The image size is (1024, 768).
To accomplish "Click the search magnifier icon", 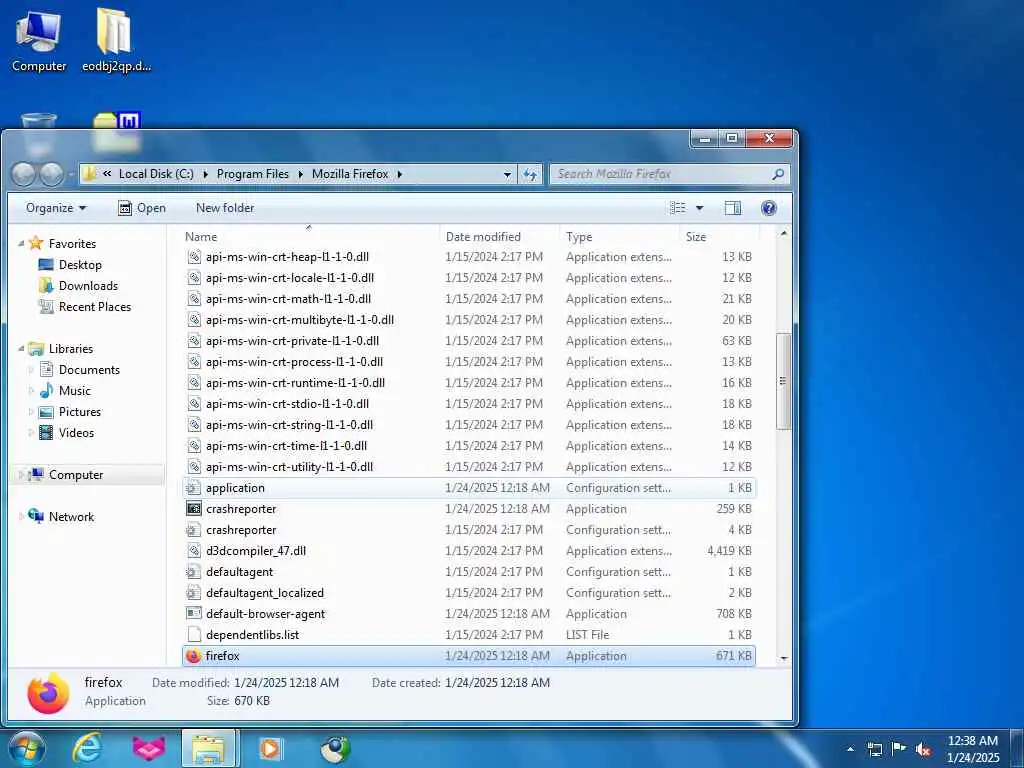I will [x=778, y=174].
